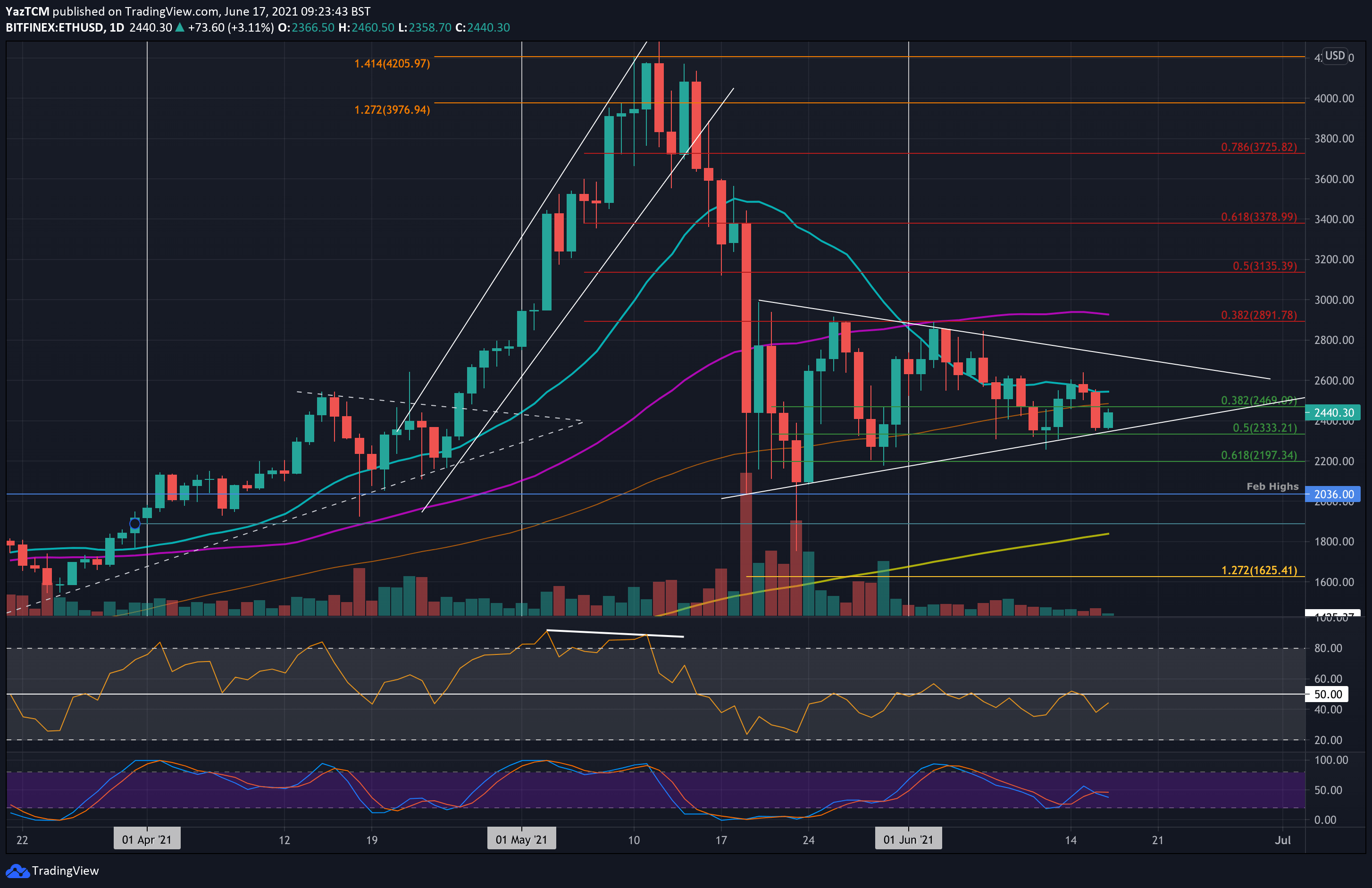Click the 01 May '21 date marker

(x=522, y=839)
